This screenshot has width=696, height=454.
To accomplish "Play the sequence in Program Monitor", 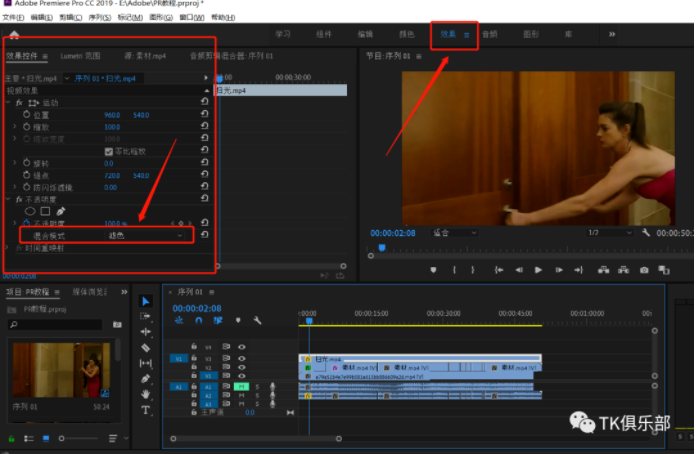I will point(538,270).
